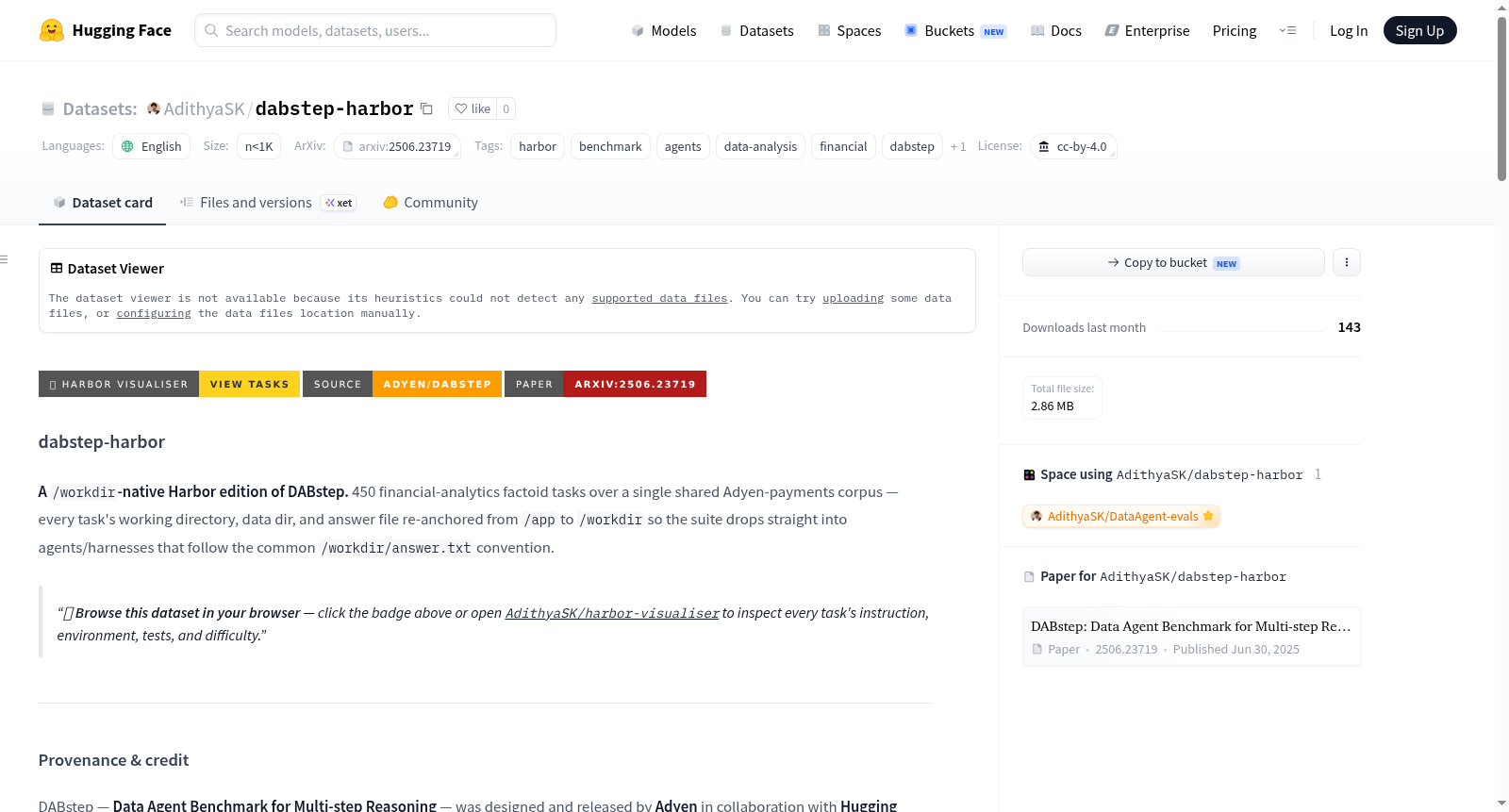Open the three-dot options menu

point(1347,262)
